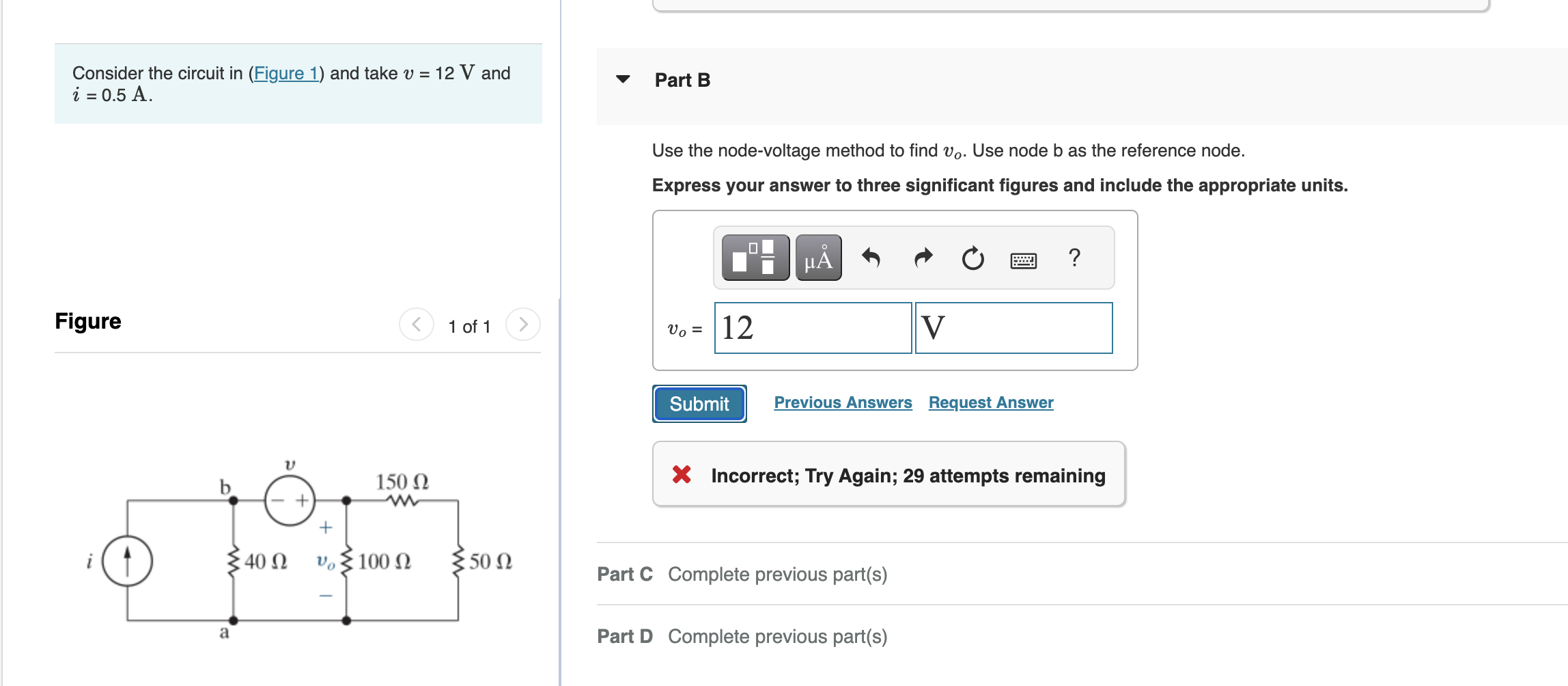Click the 1 of 1 figure counter
The image size is (1568, 686).
469,326
